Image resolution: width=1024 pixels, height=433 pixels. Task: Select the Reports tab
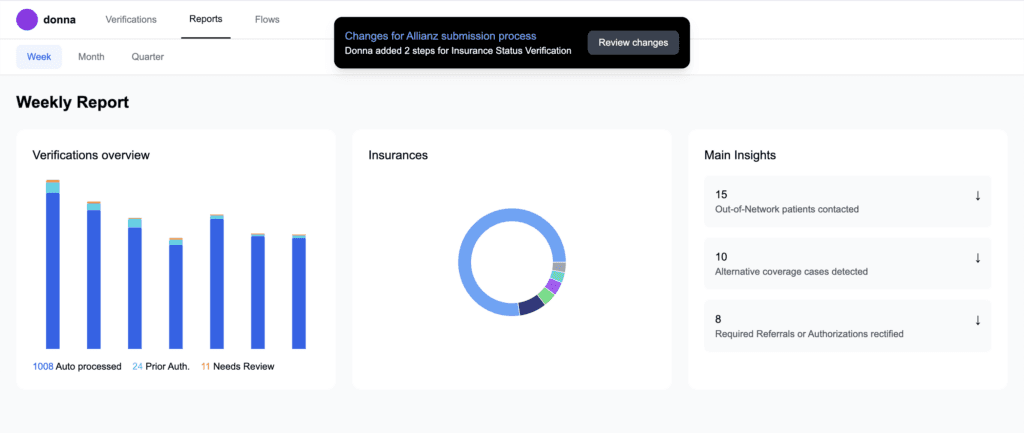205,19
